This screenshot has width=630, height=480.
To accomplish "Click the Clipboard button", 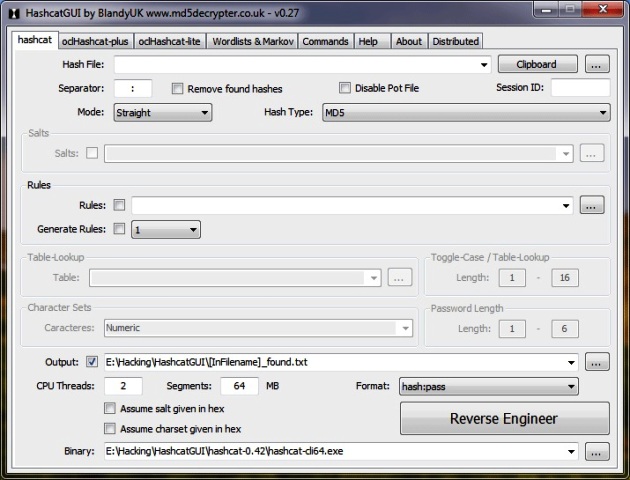I will [x=537, y=64].
